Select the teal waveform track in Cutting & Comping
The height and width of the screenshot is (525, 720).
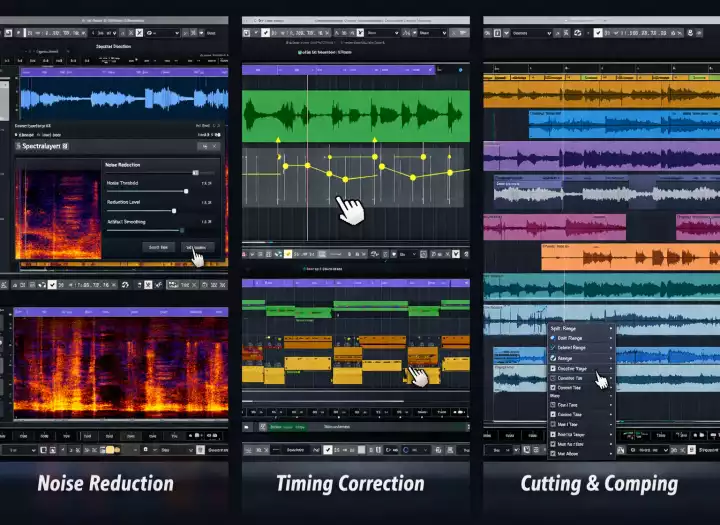pos(602,288)
